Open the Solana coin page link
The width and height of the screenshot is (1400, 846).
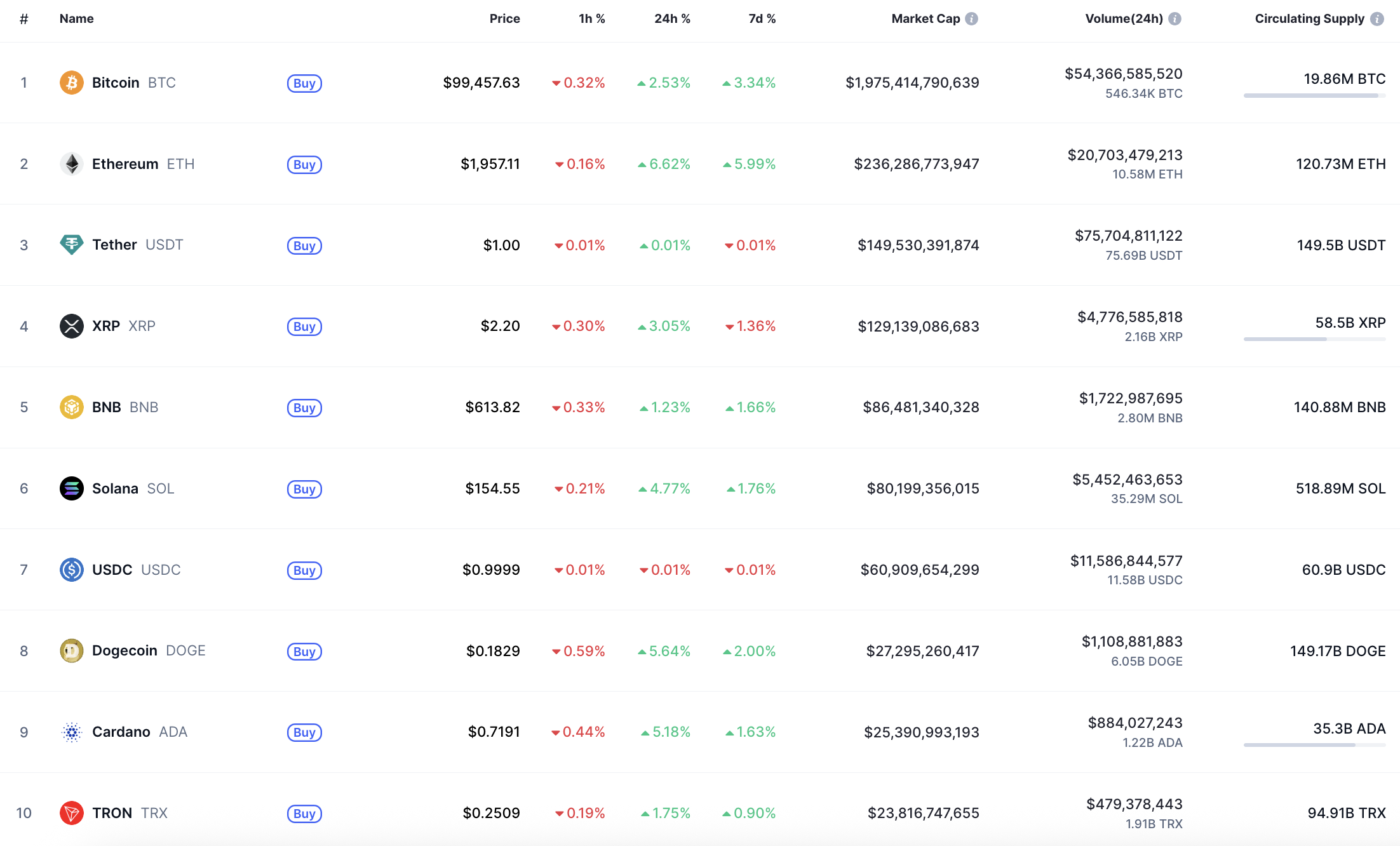[x=115, y=488]
